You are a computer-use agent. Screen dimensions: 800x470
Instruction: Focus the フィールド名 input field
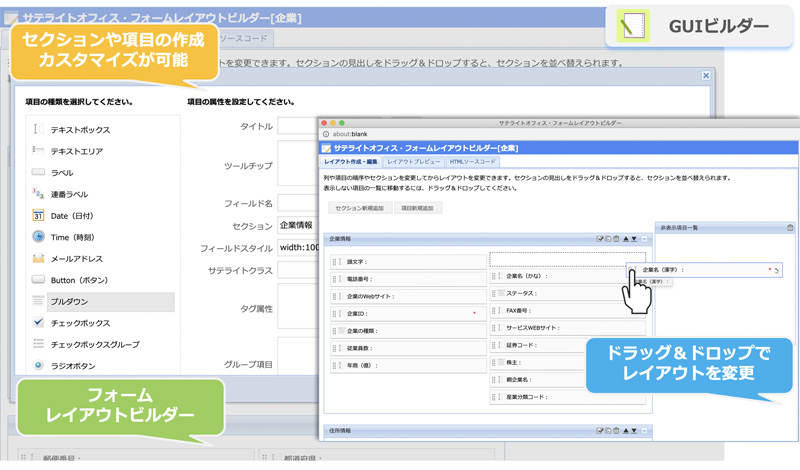click(298, 203)
